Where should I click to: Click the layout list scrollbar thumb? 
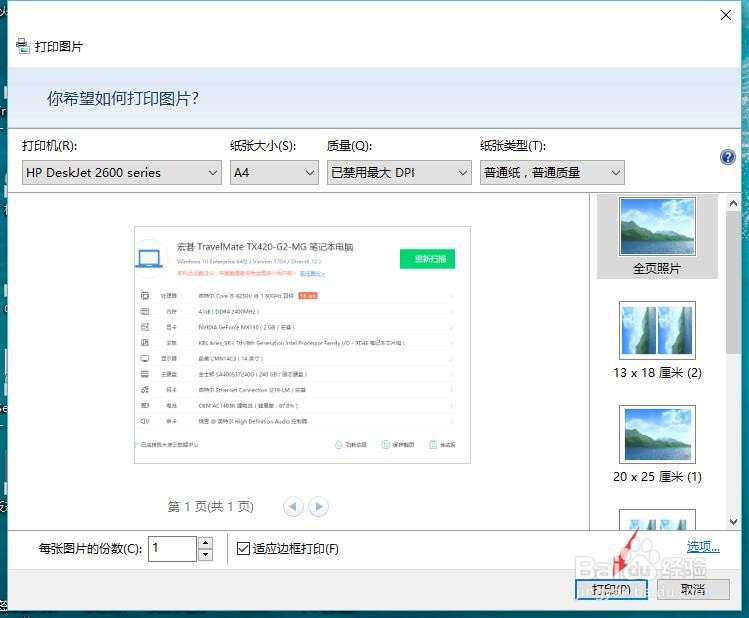pyautogui.click(x=733, y=282)
